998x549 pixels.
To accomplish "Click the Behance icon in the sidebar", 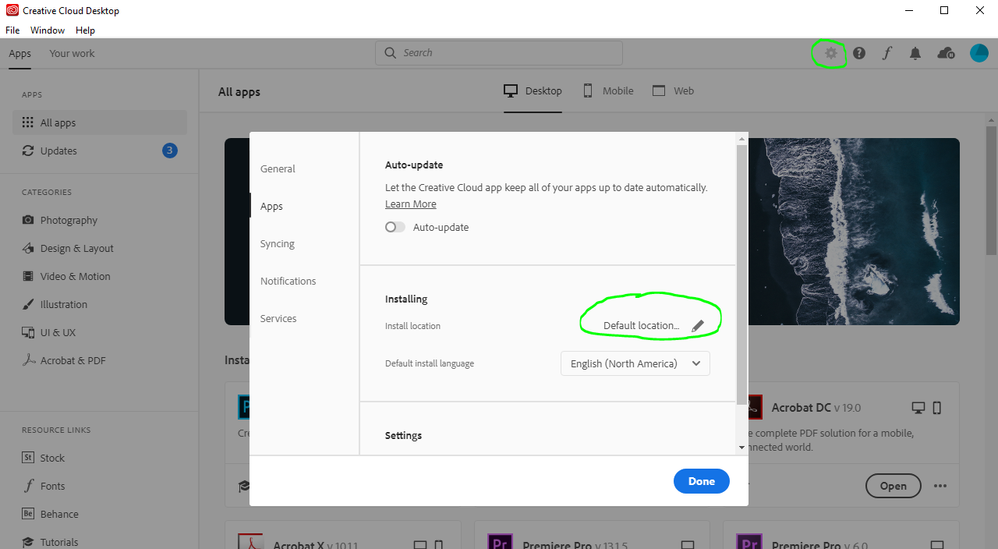I will pyautogui.click(x=28, y=513).
